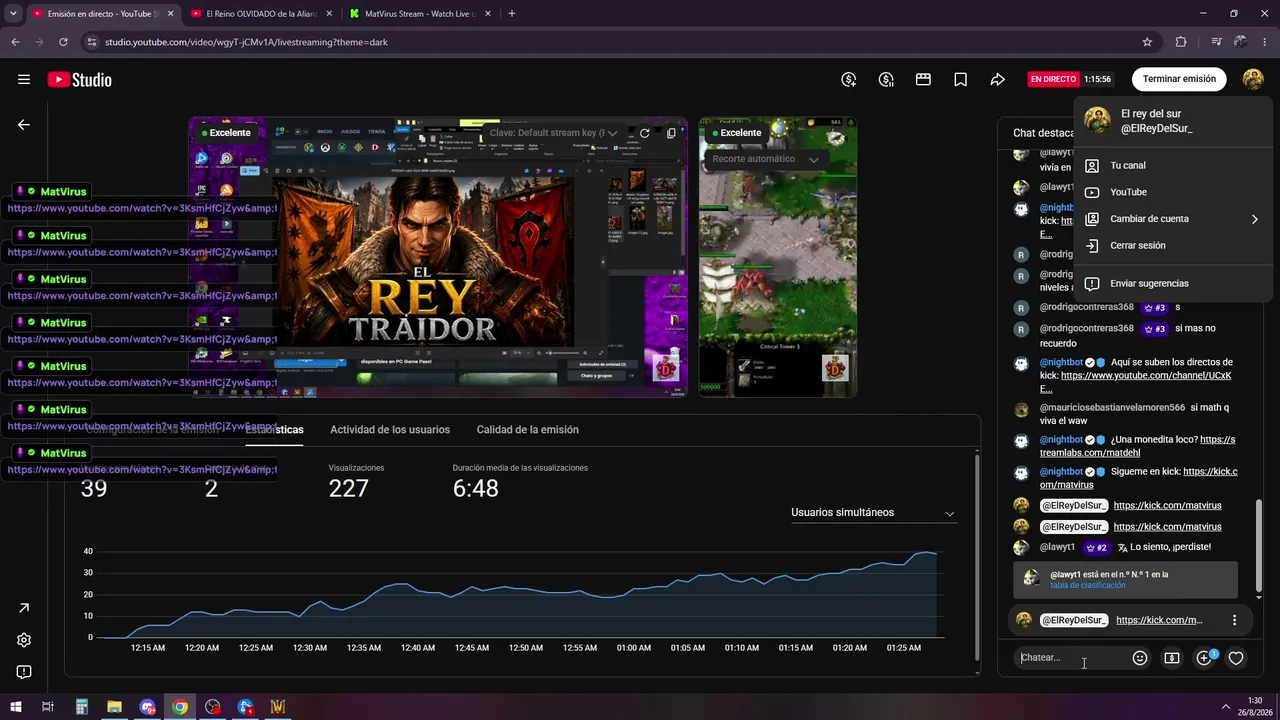Viewport: 1280px width, 720px height.
Task: Click the 6:48 average duration value
Action: (x=475, y=488)
